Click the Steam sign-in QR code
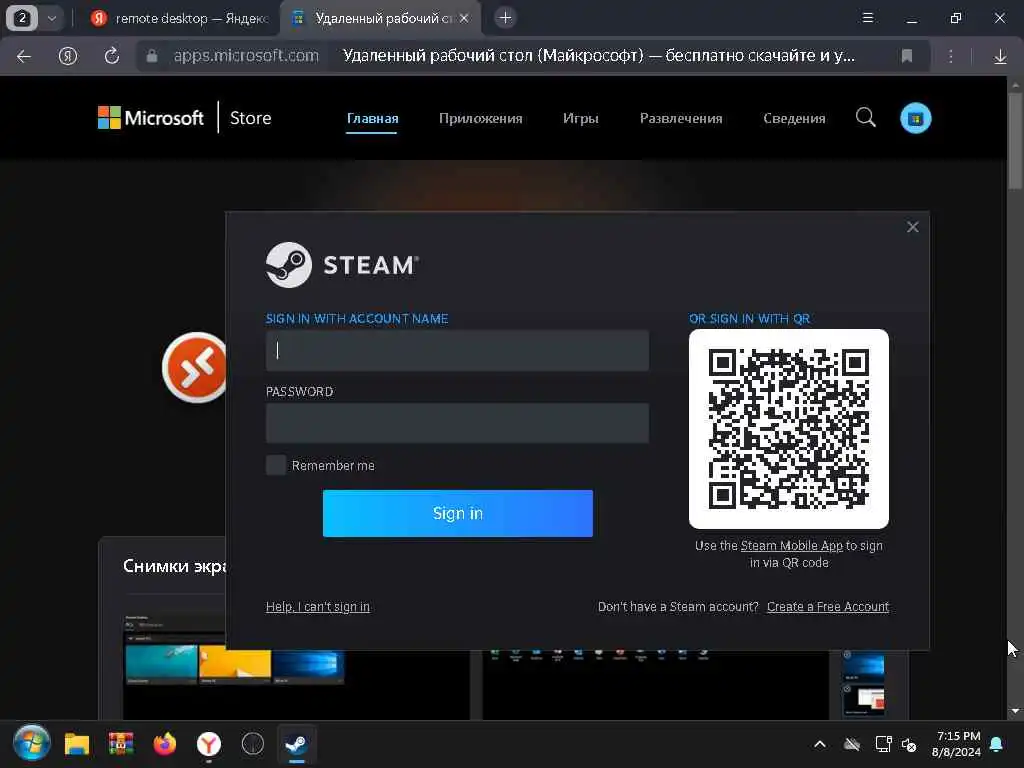Screen dimensions: 1024x768 pos(788,428)
